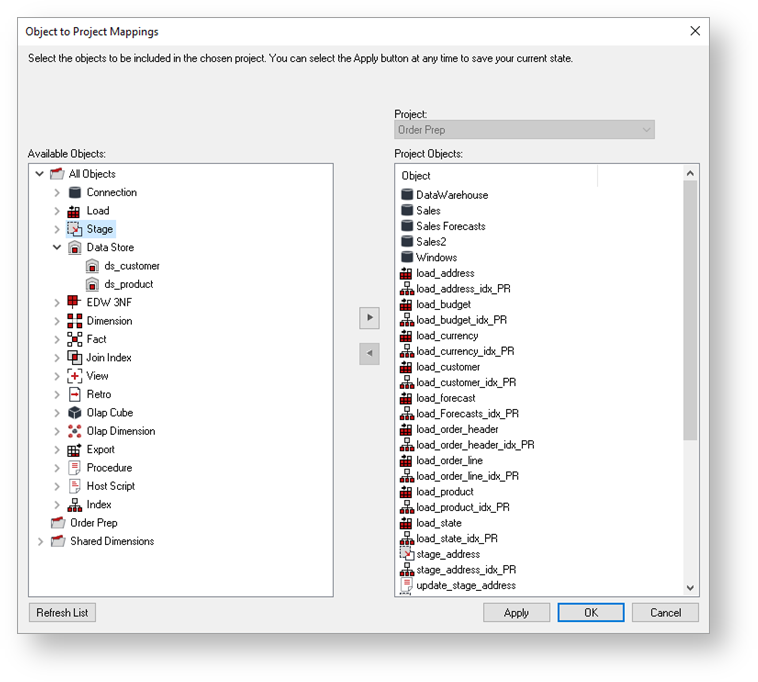Select ds_customer in Data Store
Viewport: 758px width, 682px height.
(x=132, y=266)
